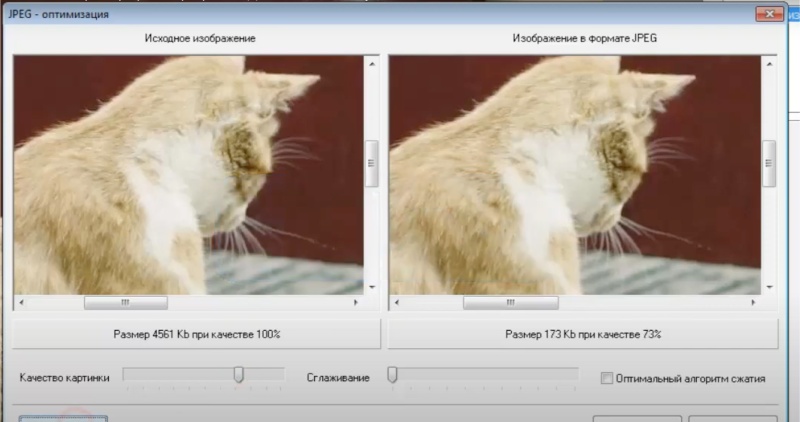Click the smoothing slider handle

click(392, 375)
